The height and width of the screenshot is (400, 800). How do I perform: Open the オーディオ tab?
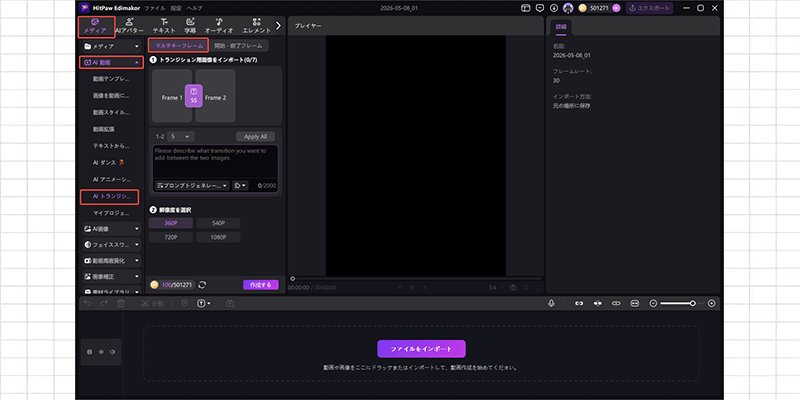coord(219,27)
